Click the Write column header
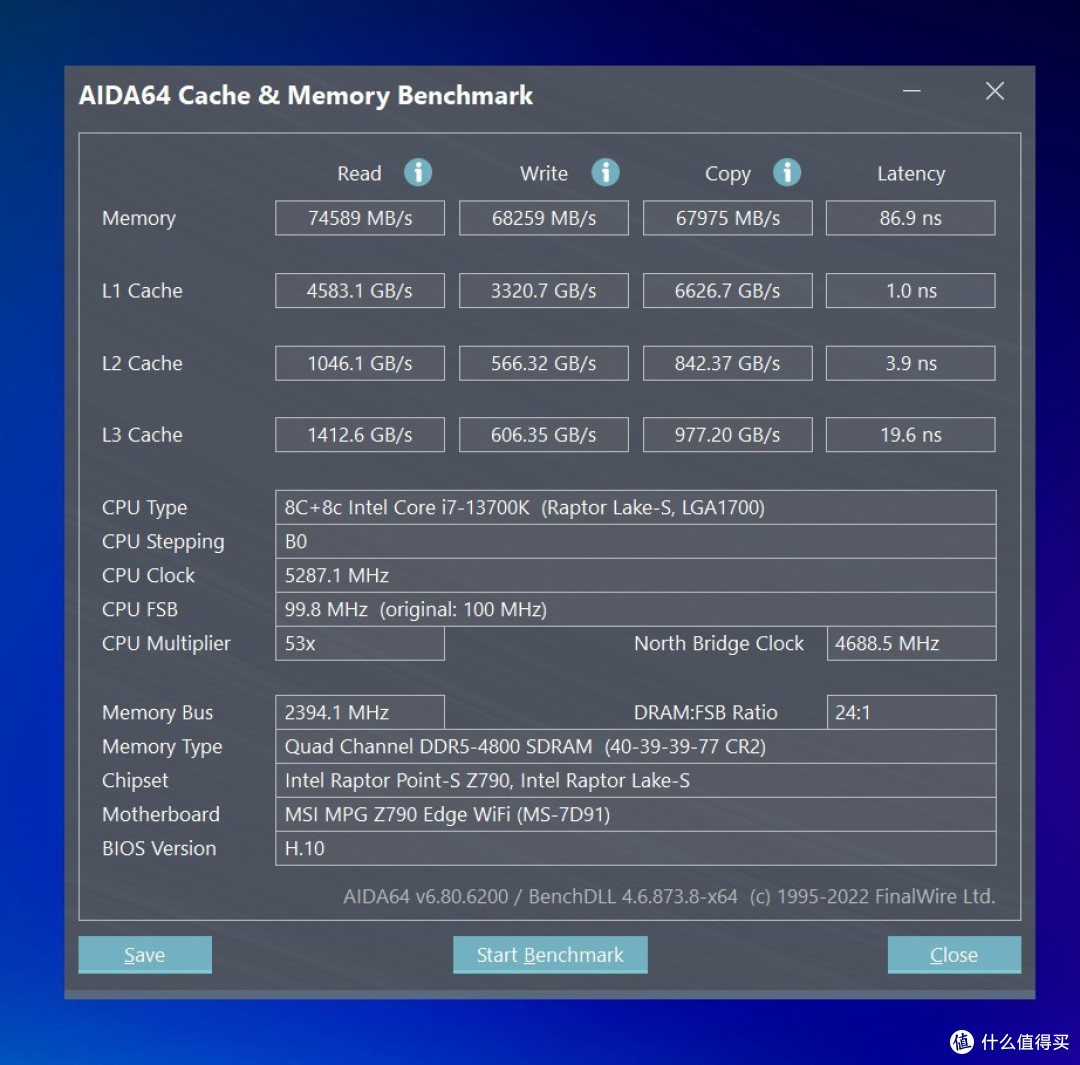The height and width of the screenshot is (1065, 1080). pos(543,174)
